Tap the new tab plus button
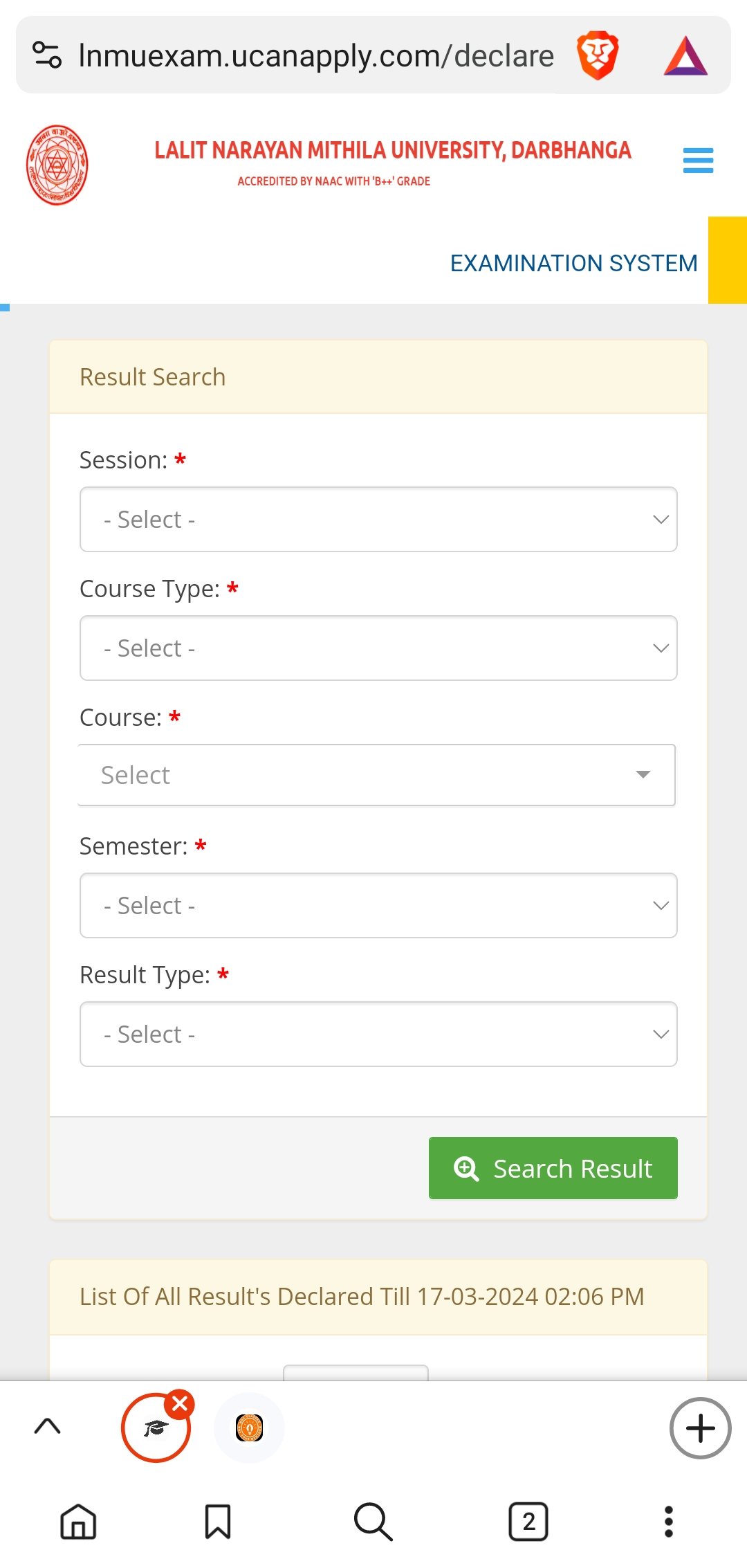747x1568 pixels. [700, 1428]
